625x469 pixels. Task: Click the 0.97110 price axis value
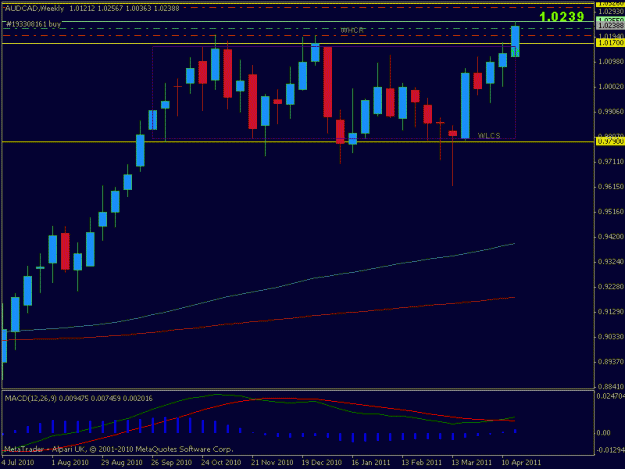[611, 161]
